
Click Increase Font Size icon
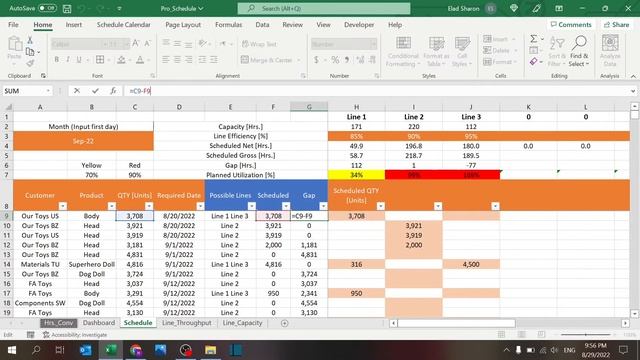click(x=136, y=43)
